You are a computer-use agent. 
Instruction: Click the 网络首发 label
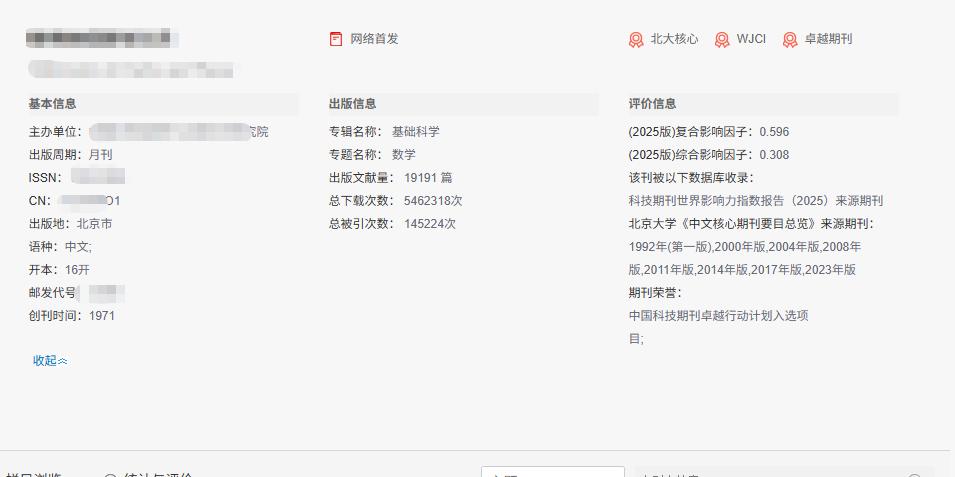click(x=374, y=39)
